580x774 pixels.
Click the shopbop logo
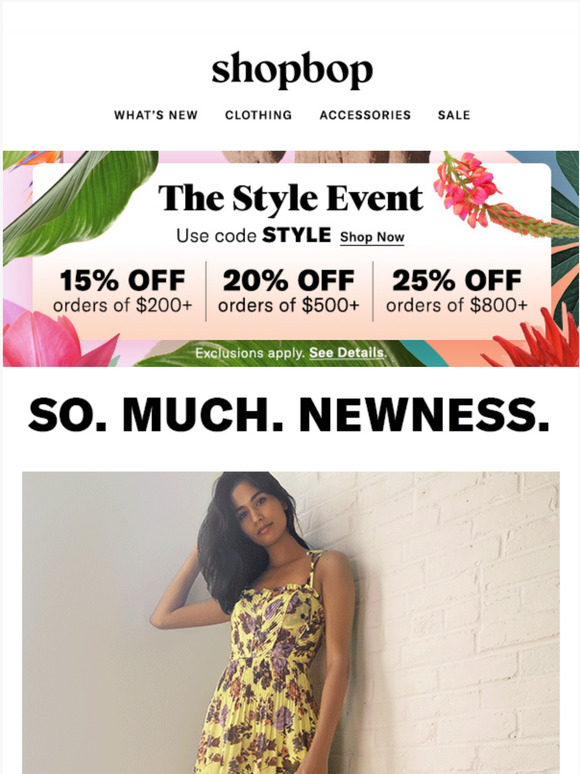pos(292,70)
